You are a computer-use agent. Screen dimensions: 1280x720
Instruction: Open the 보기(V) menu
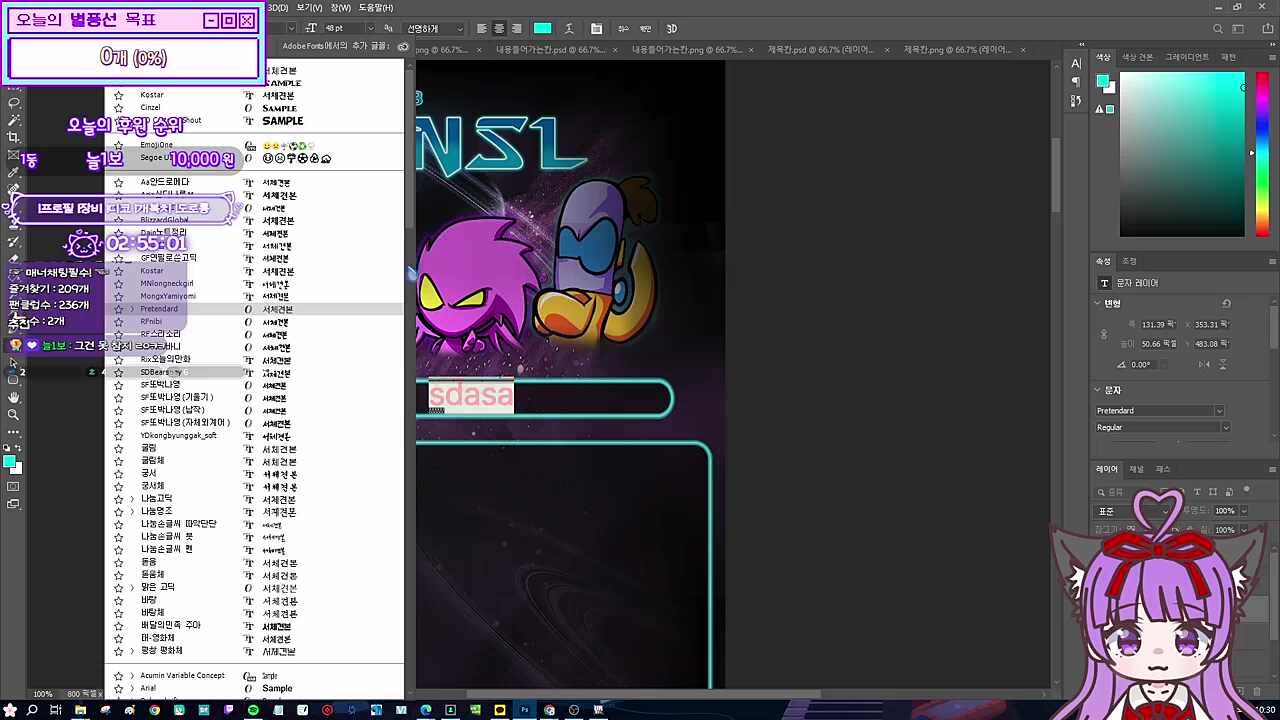(x=308, y=8)
